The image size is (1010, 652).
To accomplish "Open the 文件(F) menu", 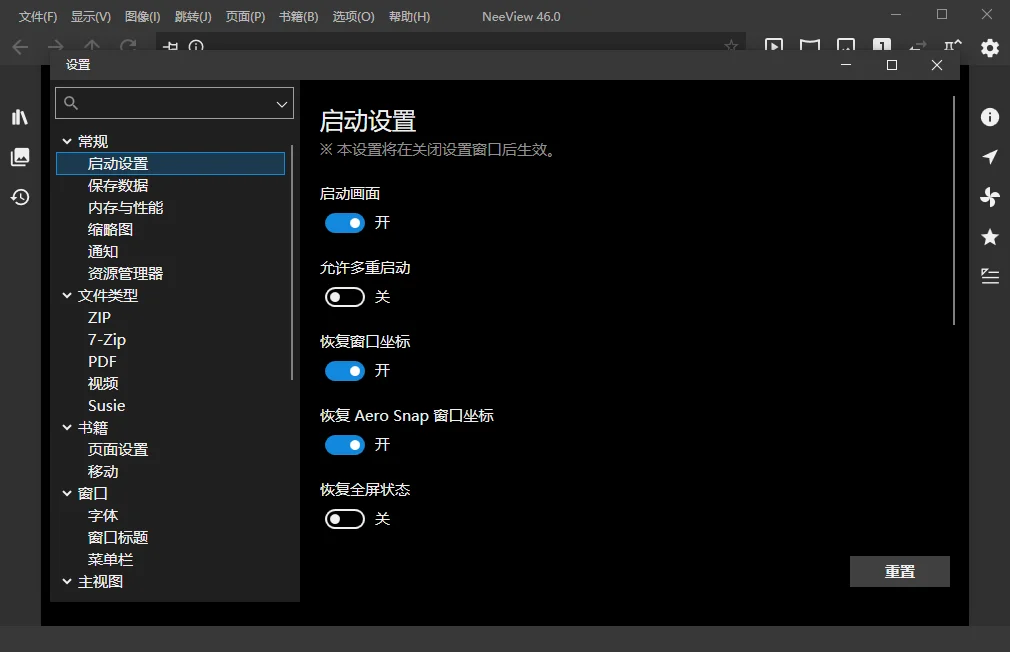I will coord(38,17).
